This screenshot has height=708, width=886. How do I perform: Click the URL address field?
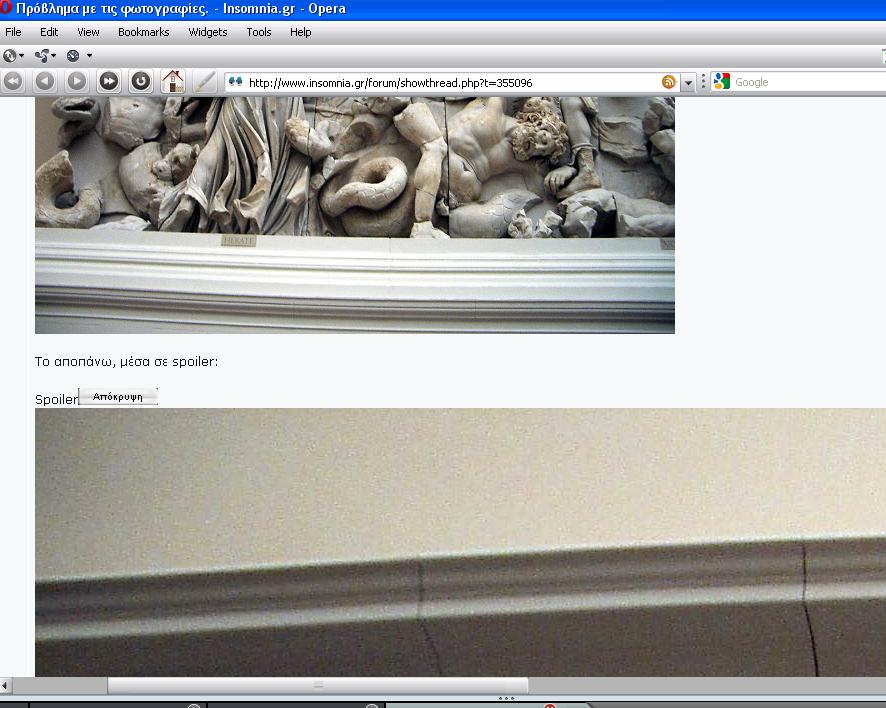coord(452,82)
